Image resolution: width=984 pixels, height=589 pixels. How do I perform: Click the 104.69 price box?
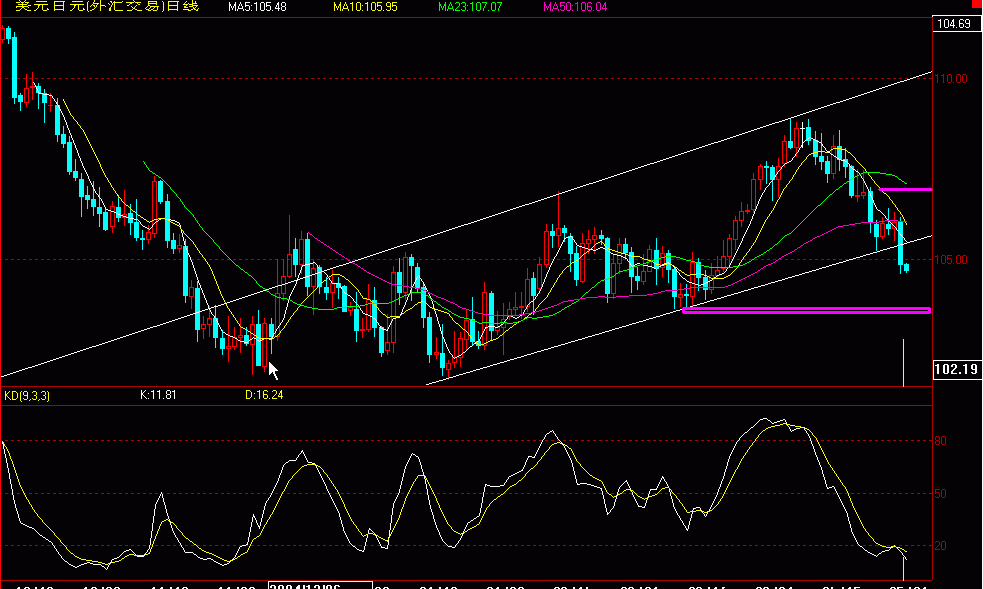[956, 24]
